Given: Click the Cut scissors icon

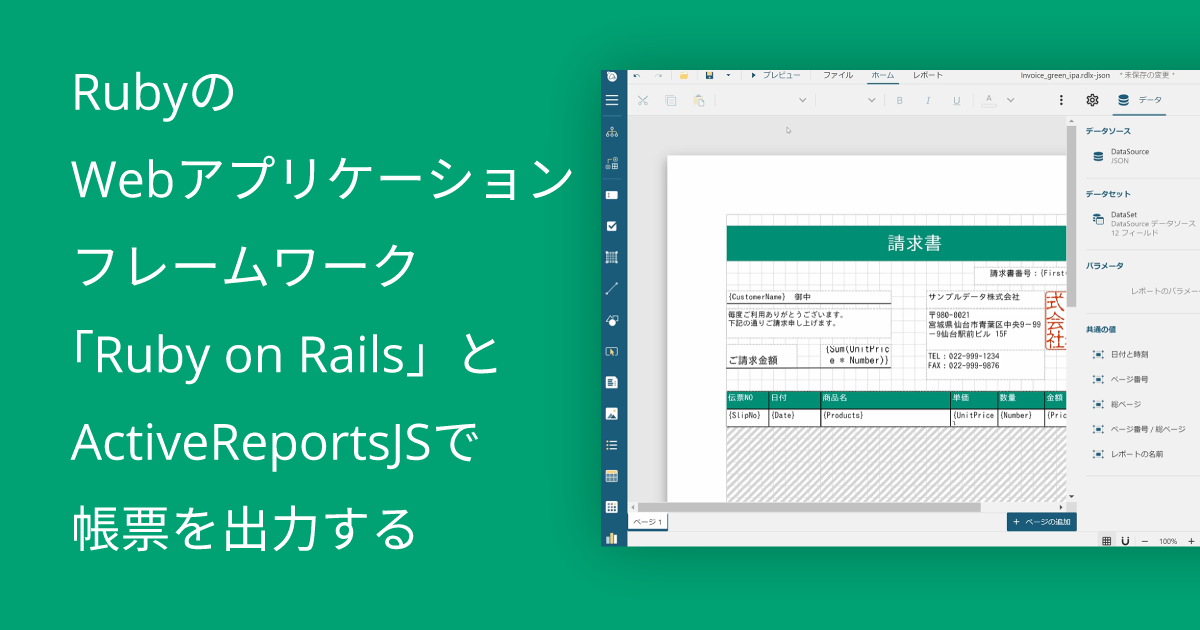Looking at the screenshot, I should [643, 100].
